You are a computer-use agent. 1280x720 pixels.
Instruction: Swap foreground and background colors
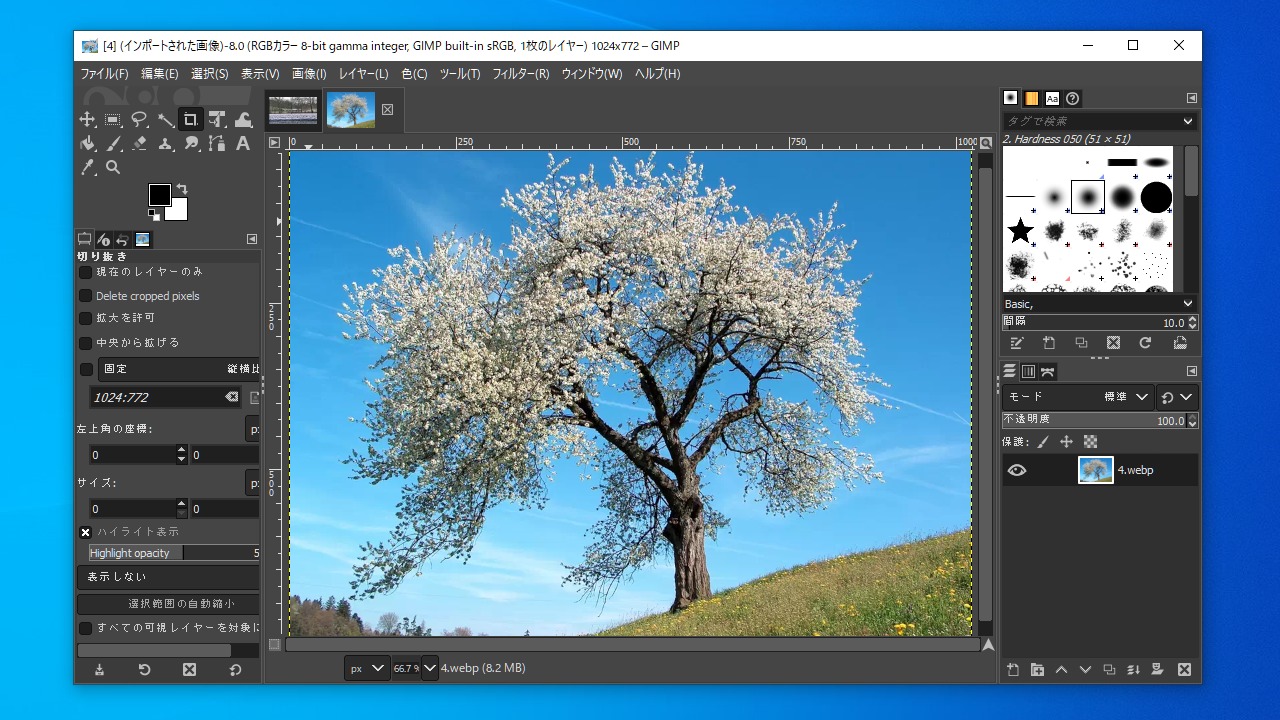click(182, 189)
